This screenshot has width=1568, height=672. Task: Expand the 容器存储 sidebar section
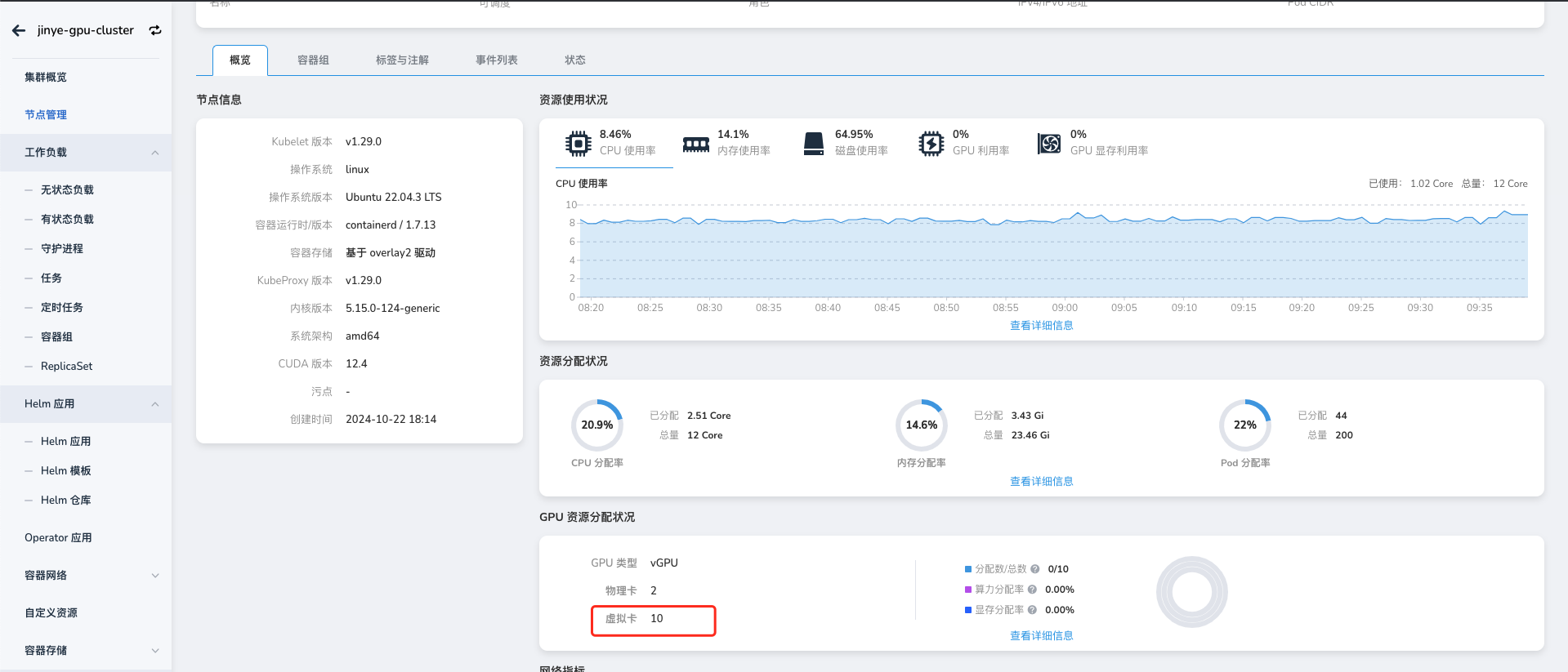pyautogui.click(x=155, y=651)
